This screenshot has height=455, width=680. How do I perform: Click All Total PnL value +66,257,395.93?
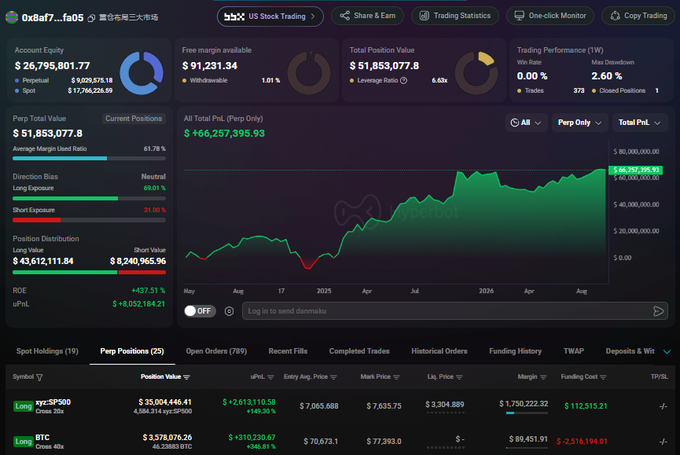coord(224,134)
